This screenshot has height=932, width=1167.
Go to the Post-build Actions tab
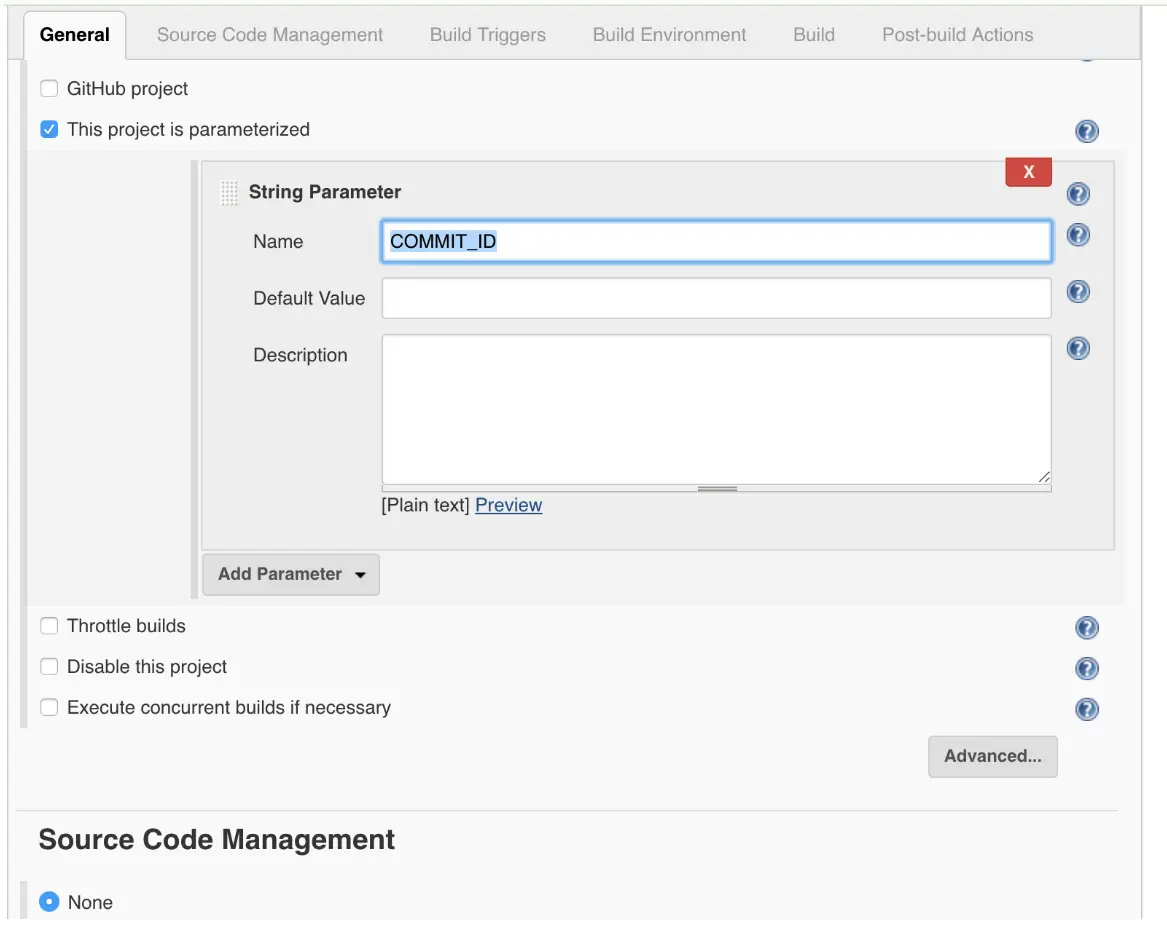click(957, 35)
